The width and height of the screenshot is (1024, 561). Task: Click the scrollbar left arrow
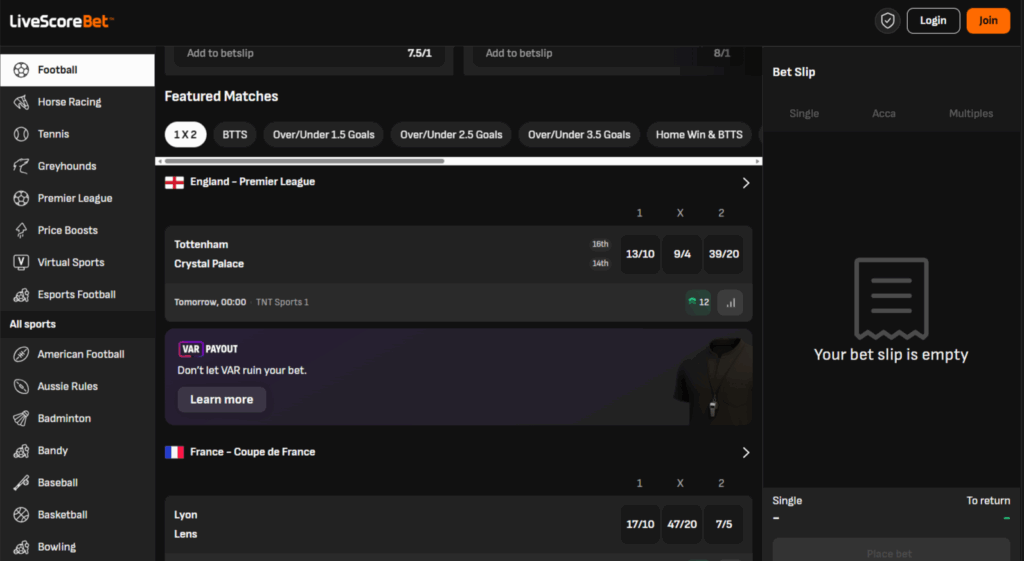159,161
